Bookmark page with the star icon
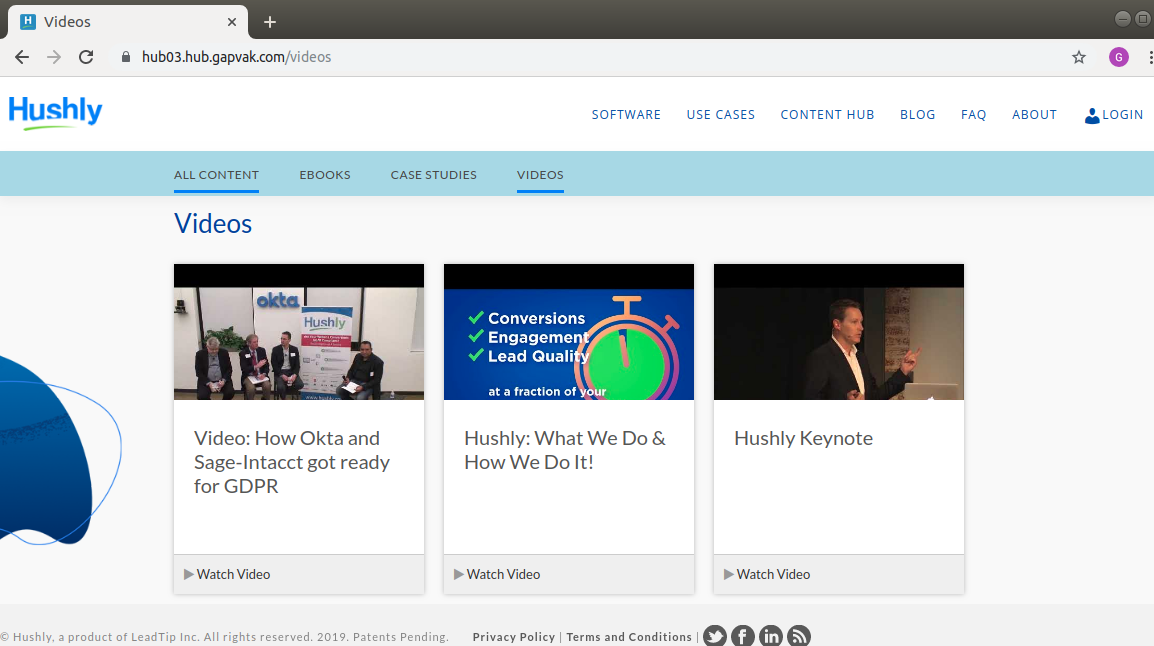Image resolution: width=1154 pixels, height=646 pixels. click(1079, 57)
